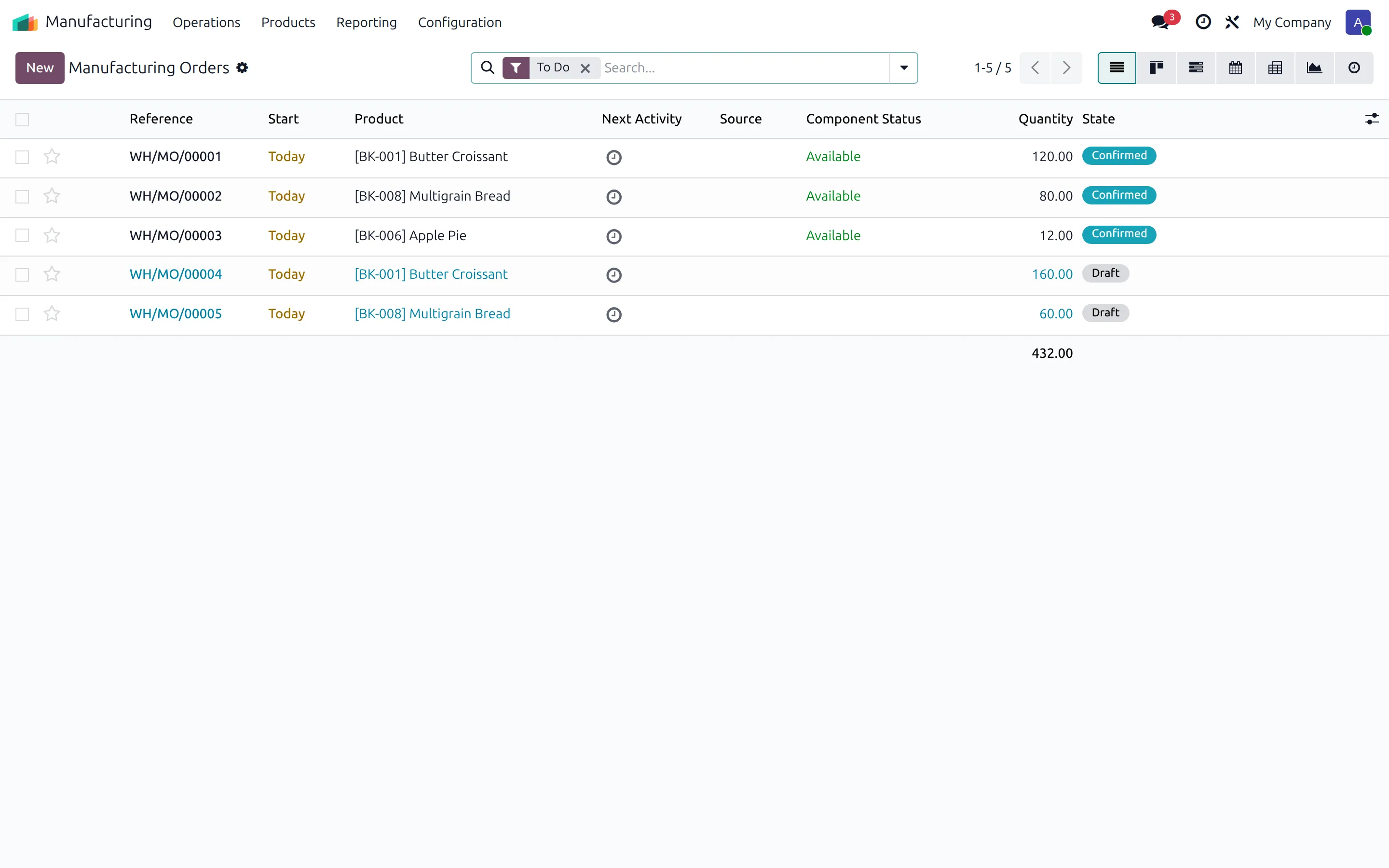Open the debug tools wrench icon
This screenshot has height=868, width=1389.
pyautogui.click(x=1232, y=22)
